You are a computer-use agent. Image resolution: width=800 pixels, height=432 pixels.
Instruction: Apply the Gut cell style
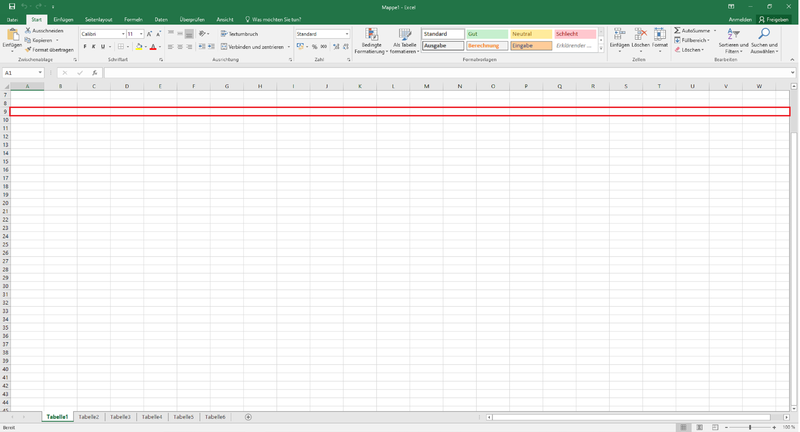pyautogui.click(x=487, y=34)
